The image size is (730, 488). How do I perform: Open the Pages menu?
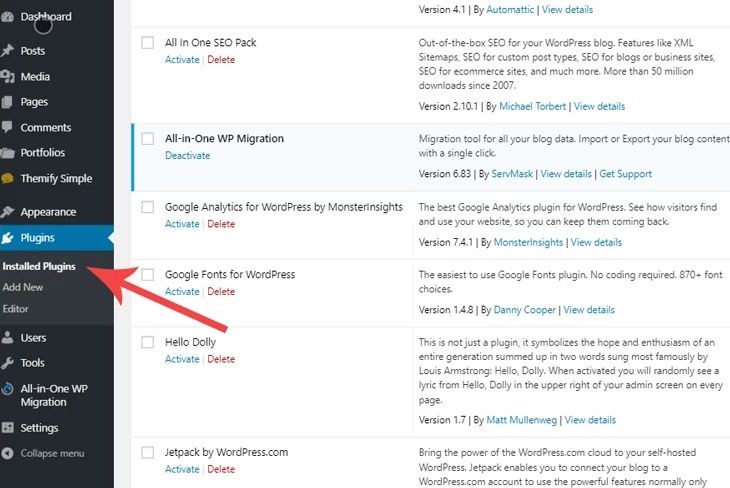[x=34, y=102]
